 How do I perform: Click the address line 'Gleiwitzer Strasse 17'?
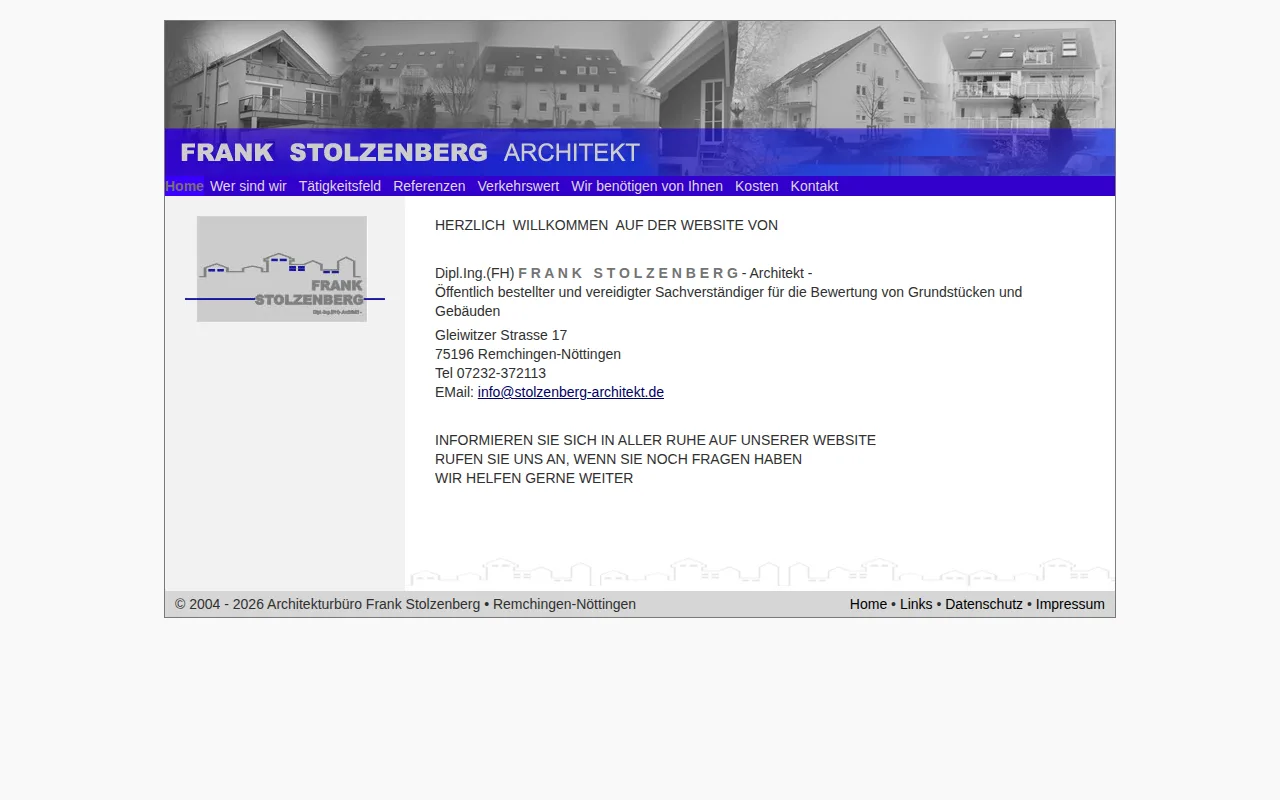(501, 335)
